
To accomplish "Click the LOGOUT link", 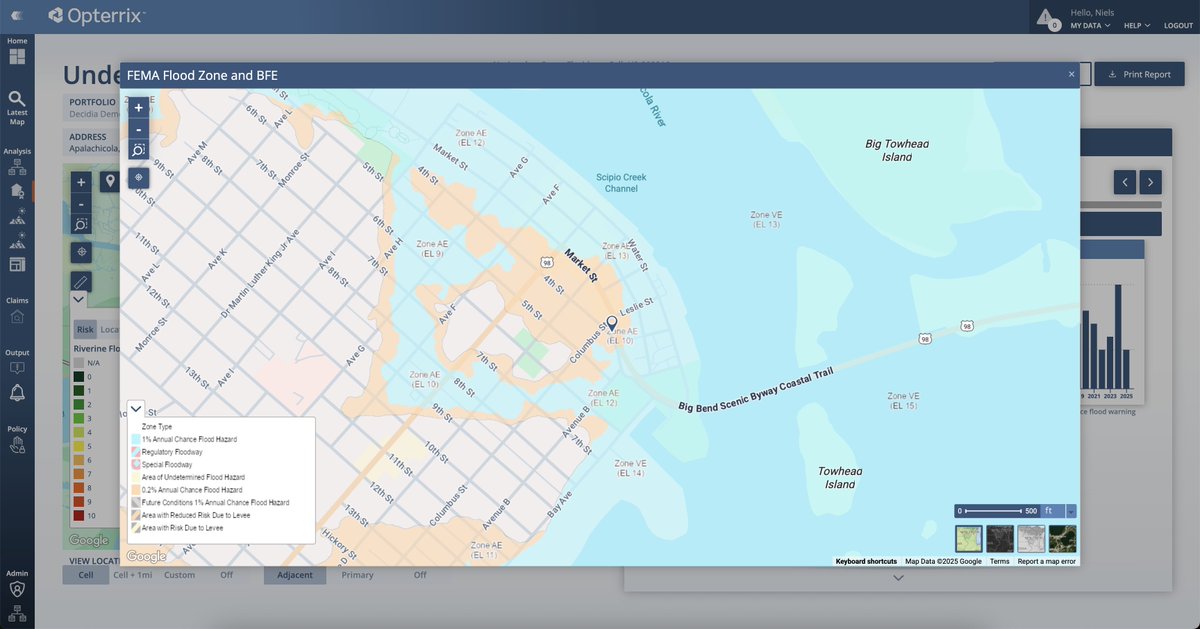I will point(1178,26).
